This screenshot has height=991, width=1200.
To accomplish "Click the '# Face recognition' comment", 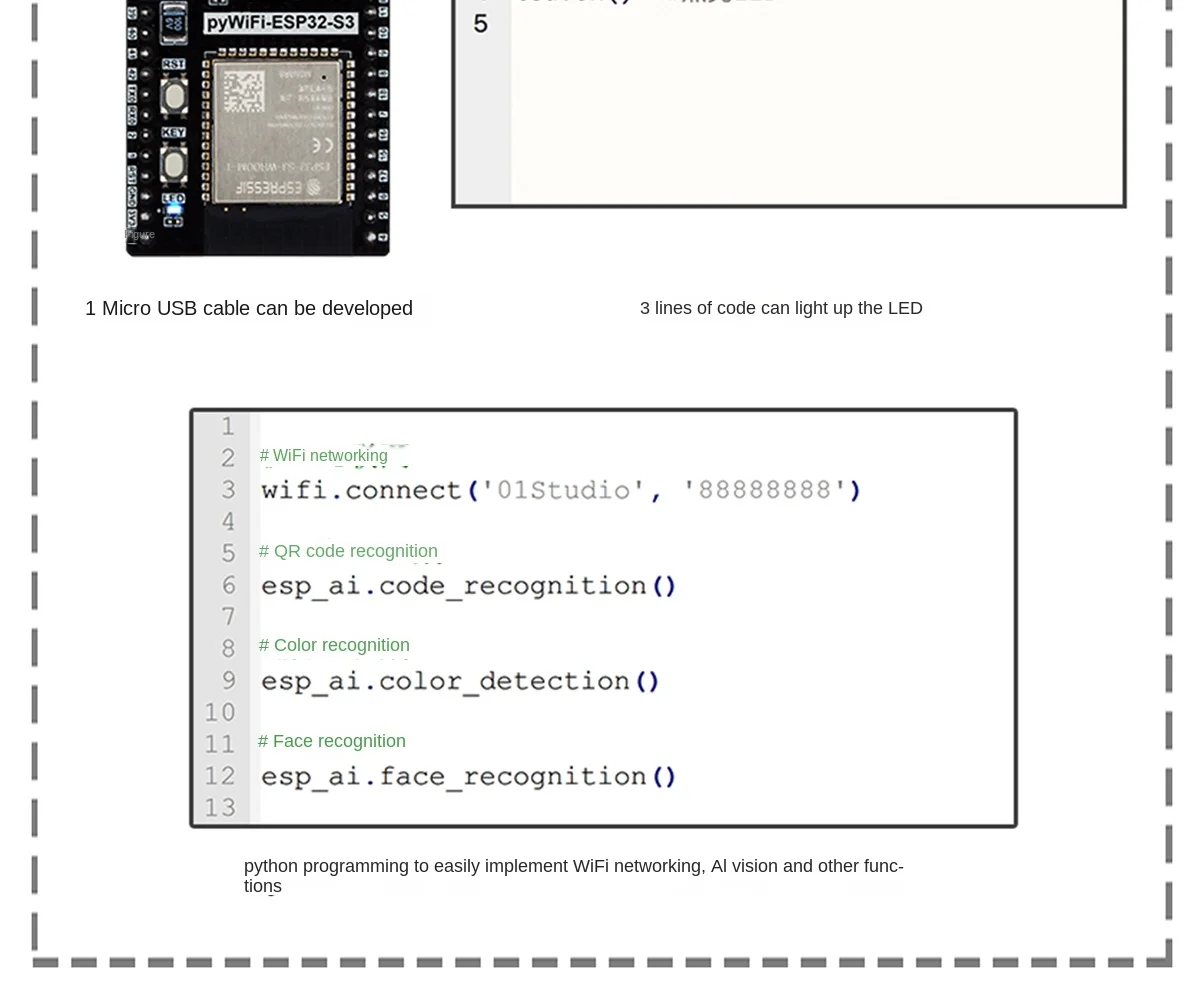I will 332,741.
